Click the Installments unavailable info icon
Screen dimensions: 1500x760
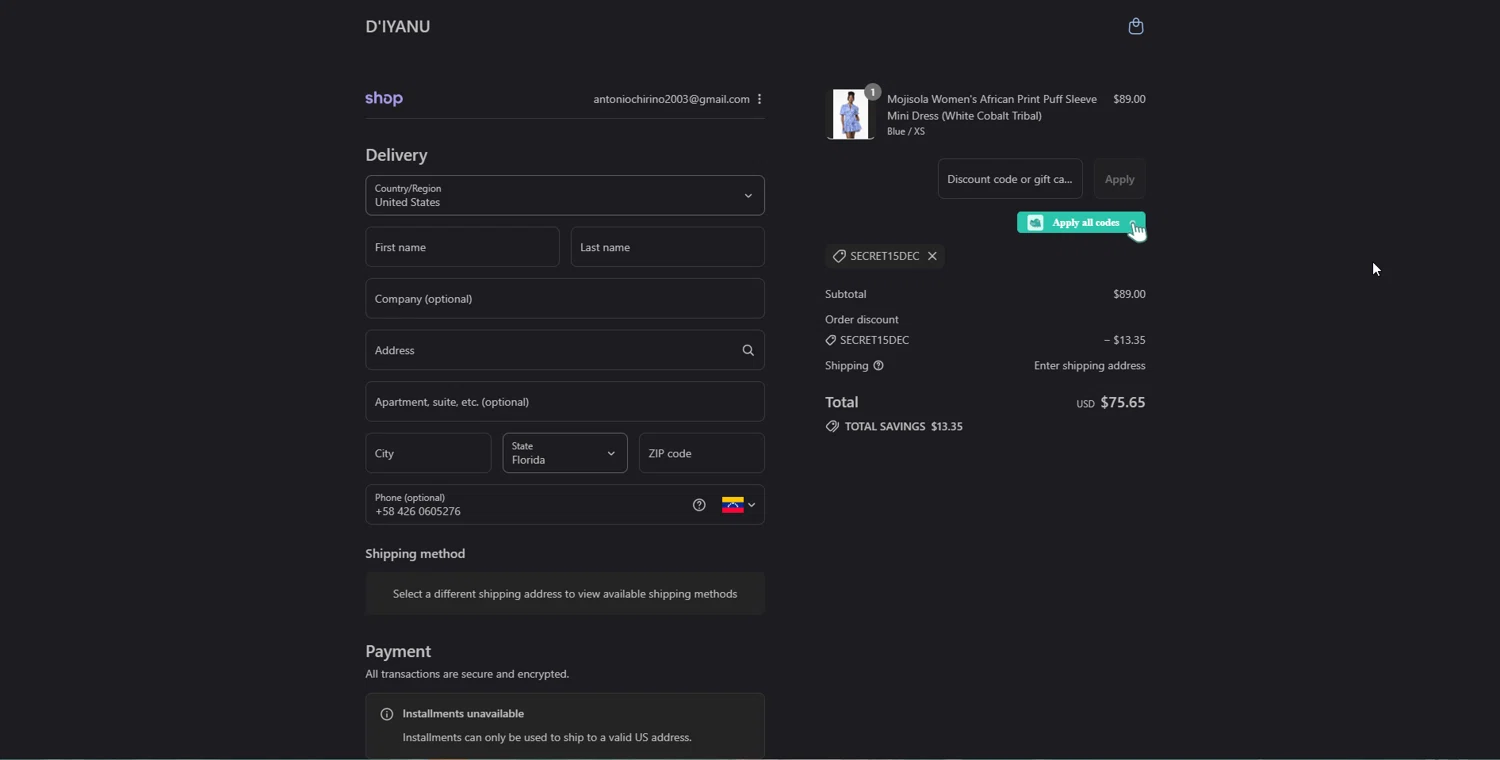387,715
